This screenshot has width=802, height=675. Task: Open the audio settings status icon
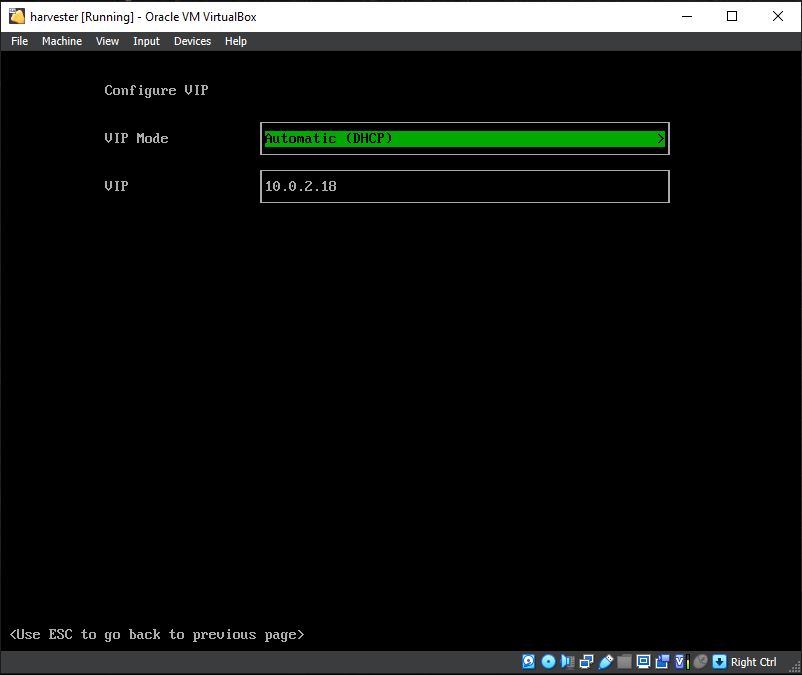(568, 661)
